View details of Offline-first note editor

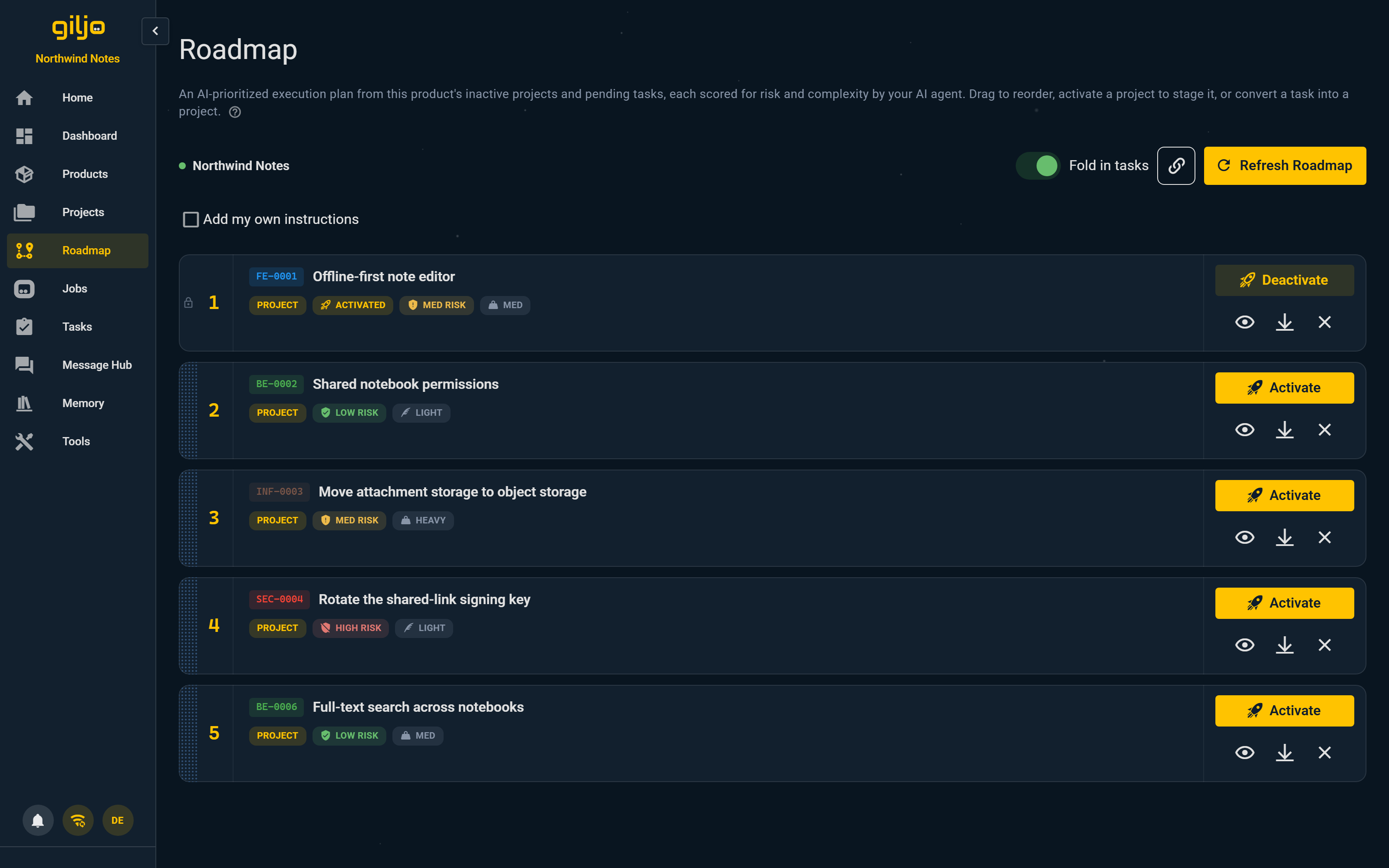tap(1244, 322)
